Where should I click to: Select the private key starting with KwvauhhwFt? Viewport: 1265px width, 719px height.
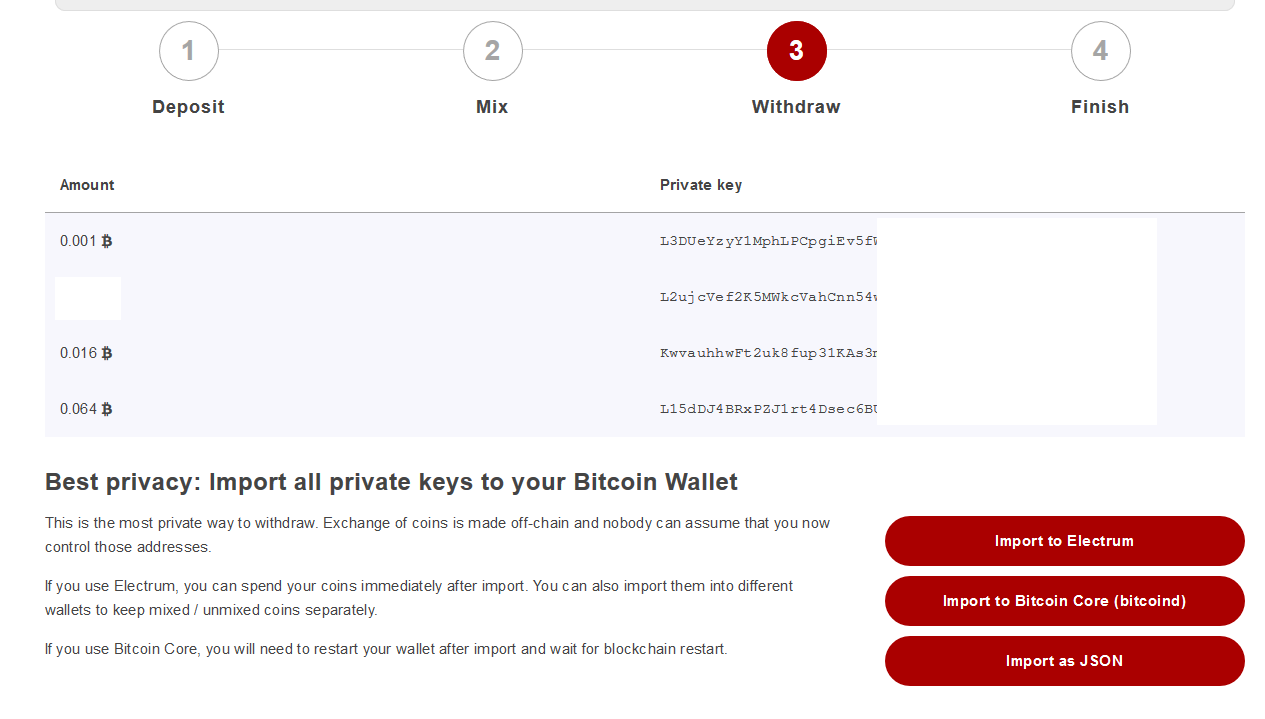tap(768, 353)
